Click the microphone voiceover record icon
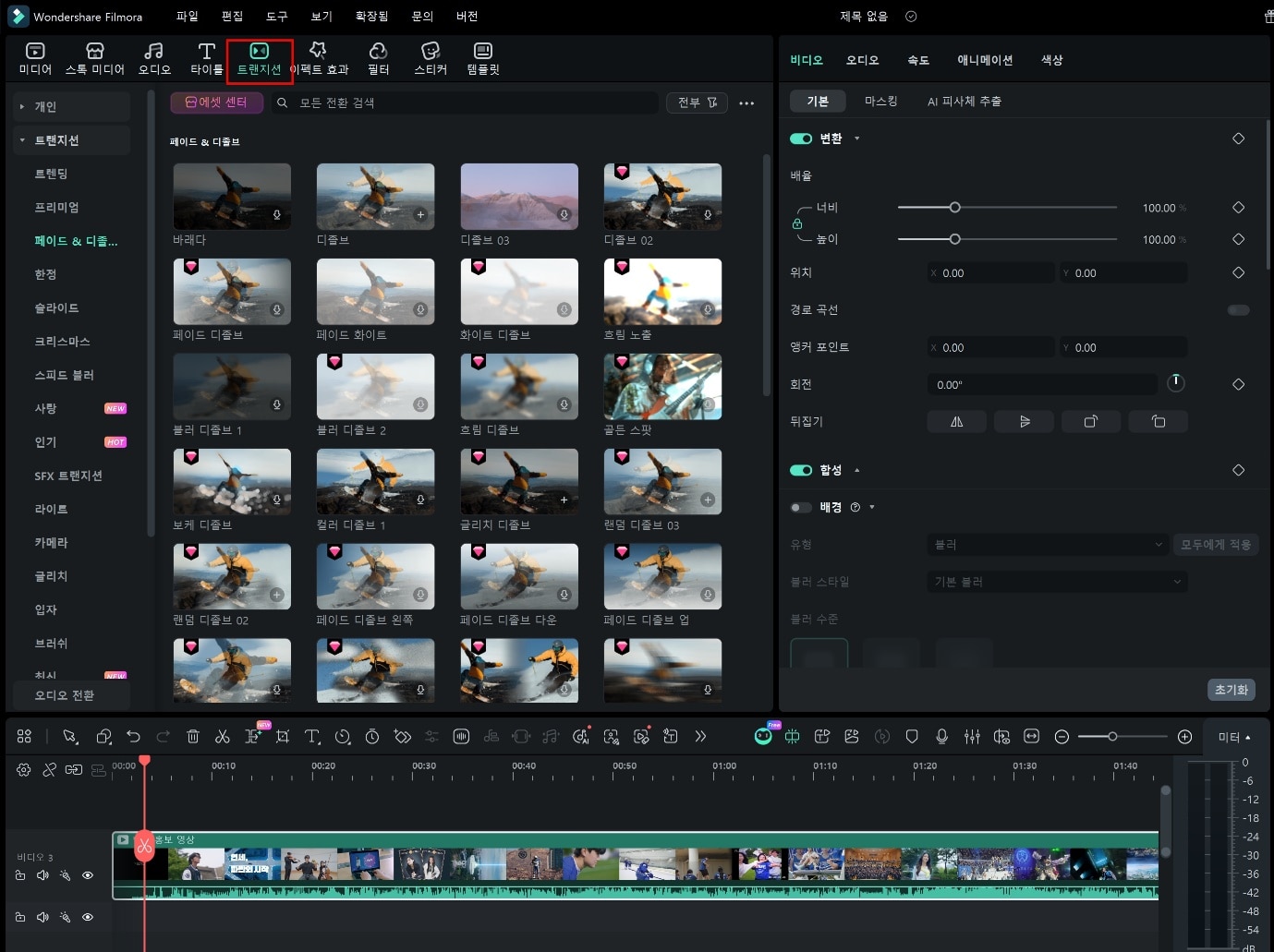The width and height of the screenshot is (1274, 952). click(941, 736)
